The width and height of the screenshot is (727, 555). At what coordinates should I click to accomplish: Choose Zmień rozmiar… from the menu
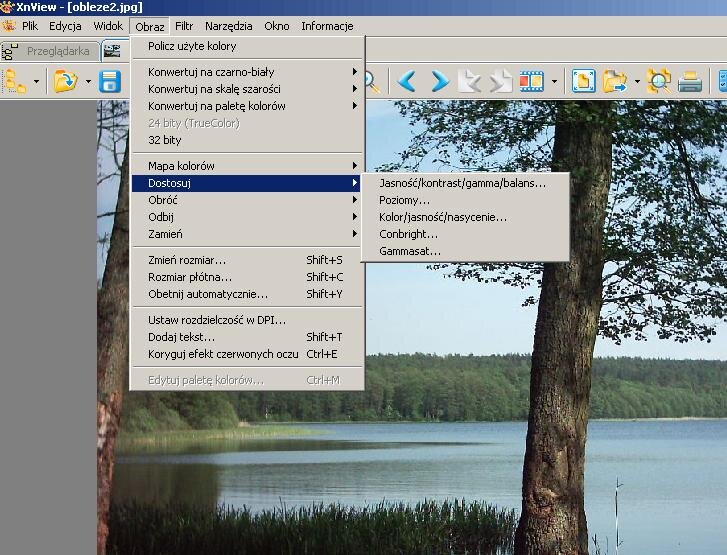248,260
